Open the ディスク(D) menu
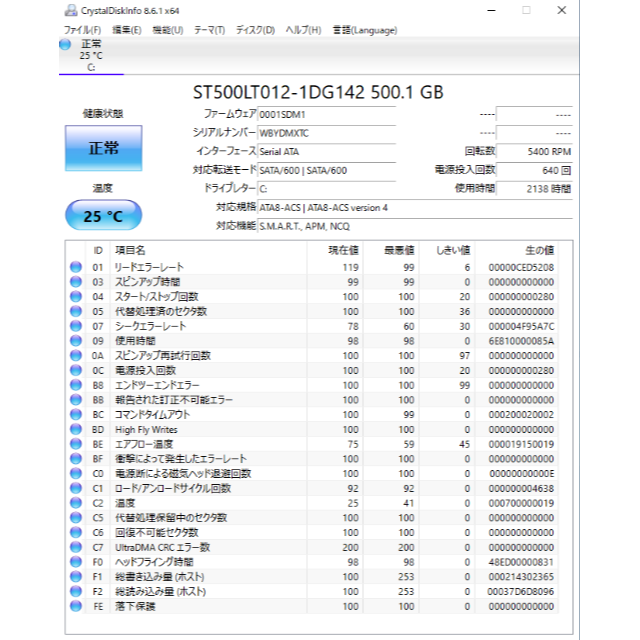 256,30
